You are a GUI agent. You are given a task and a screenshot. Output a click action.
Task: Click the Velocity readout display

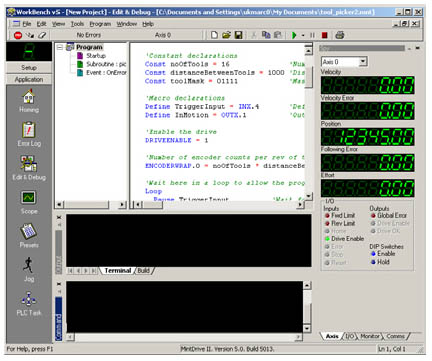coord(368,85)
